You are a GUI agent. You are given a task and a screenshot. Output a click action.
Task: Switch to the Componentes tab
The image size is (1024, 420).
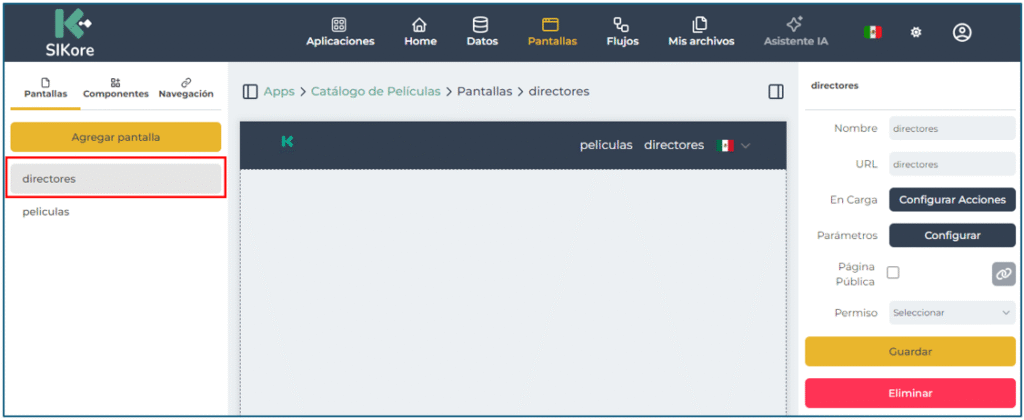(x=116, y=88)
